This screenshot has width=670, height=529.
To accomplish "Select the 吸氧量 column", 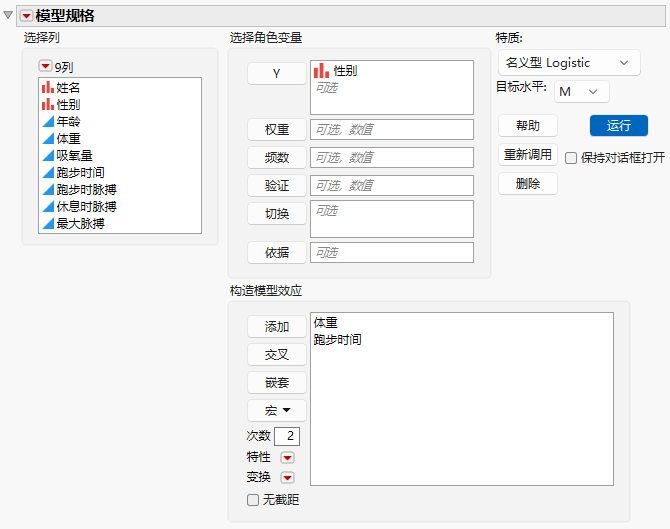I will pyautogui.click(x=120, y=156).
